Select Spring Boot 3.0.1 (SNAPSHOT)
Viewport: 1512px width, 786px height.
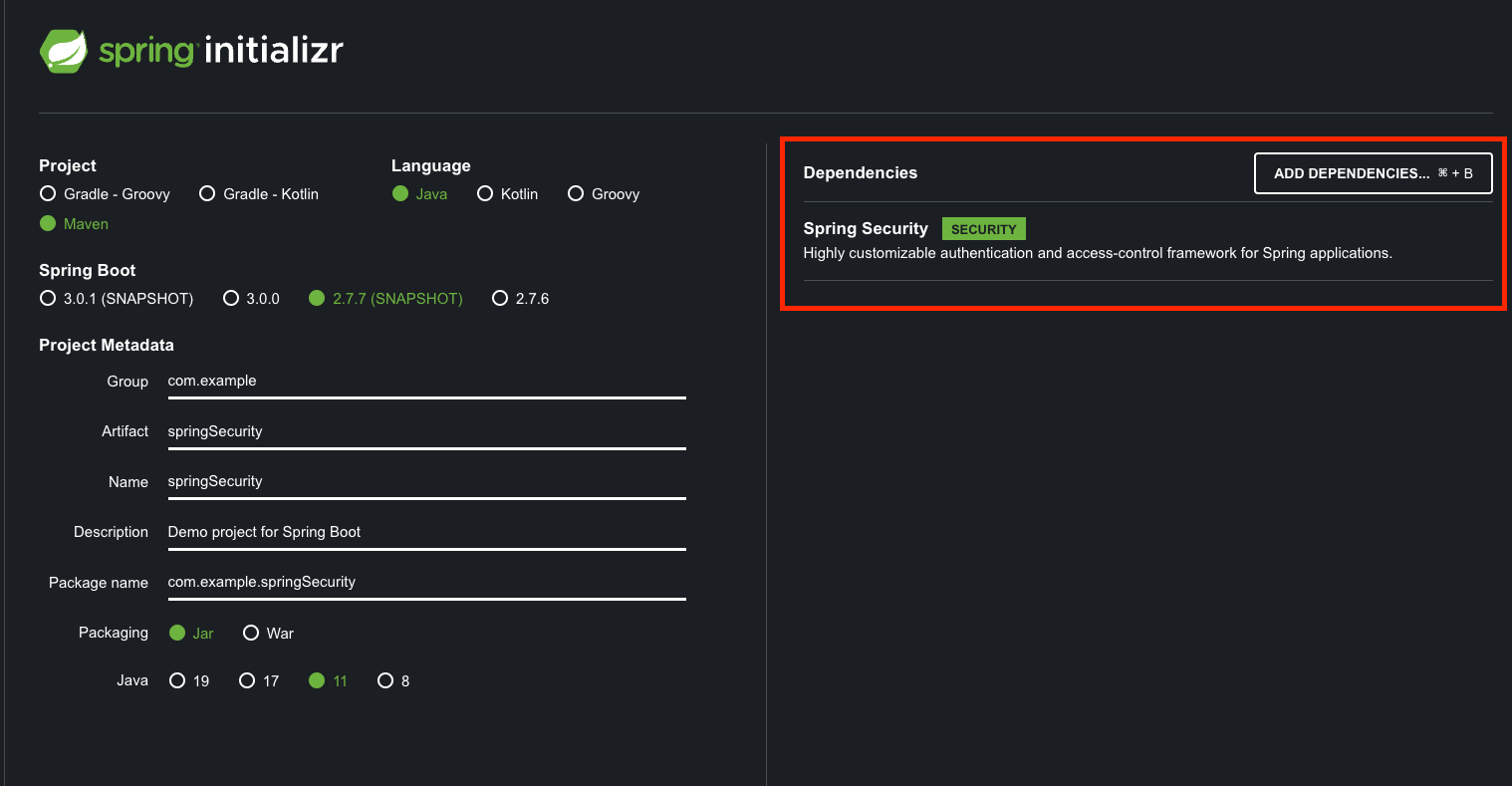click(117, 299)
